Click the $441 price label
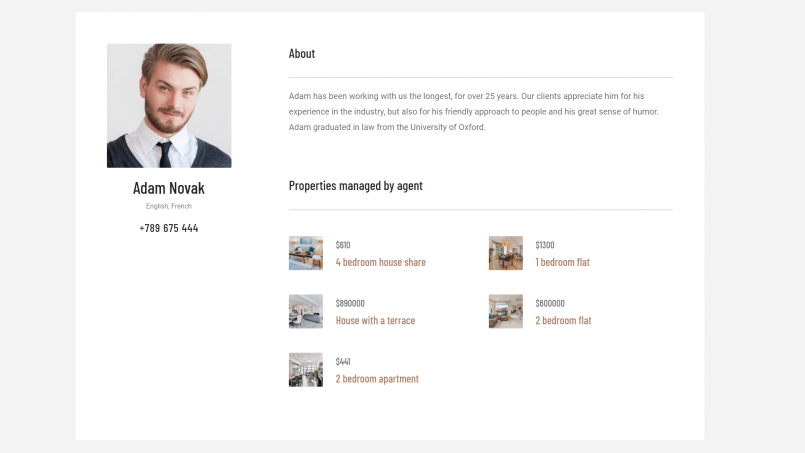Viewport: 805px width, 453px height. pos(343,362)
